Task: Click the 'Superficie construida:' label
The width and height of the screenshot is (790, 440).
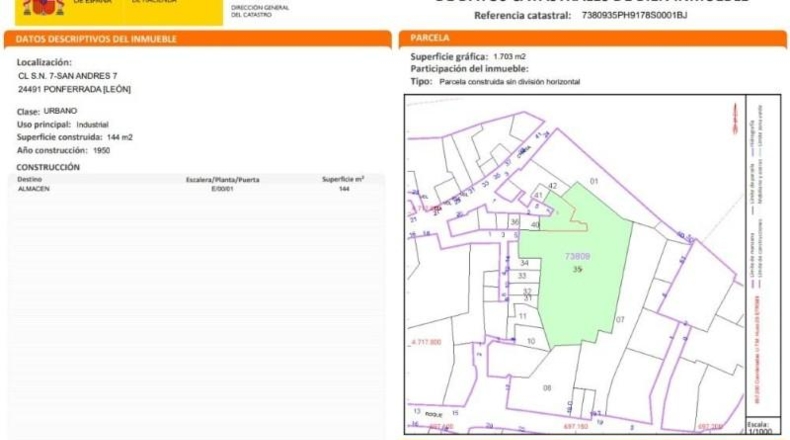Action: 59,137
